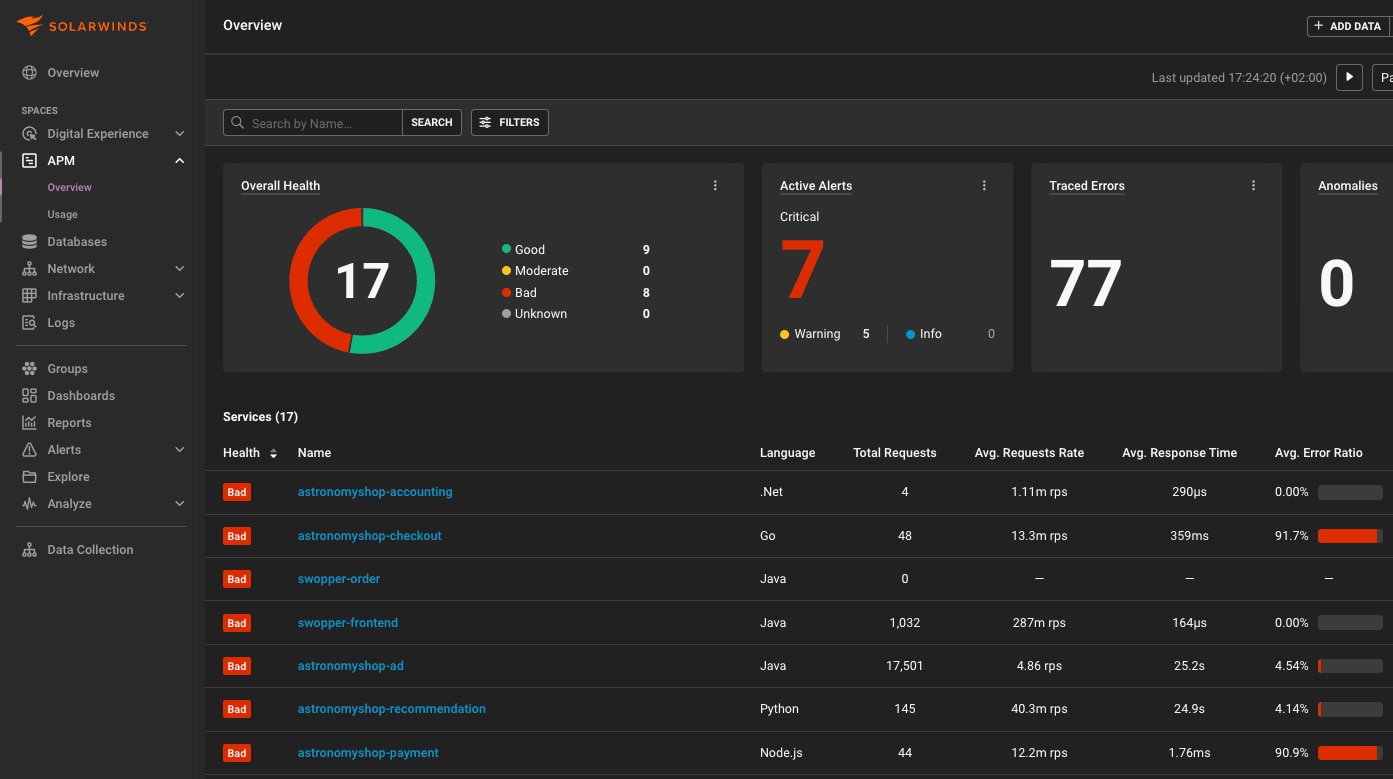1393x779 pixels.
Task: Click the Logs icon in sidebar
Action: point(29,323)
